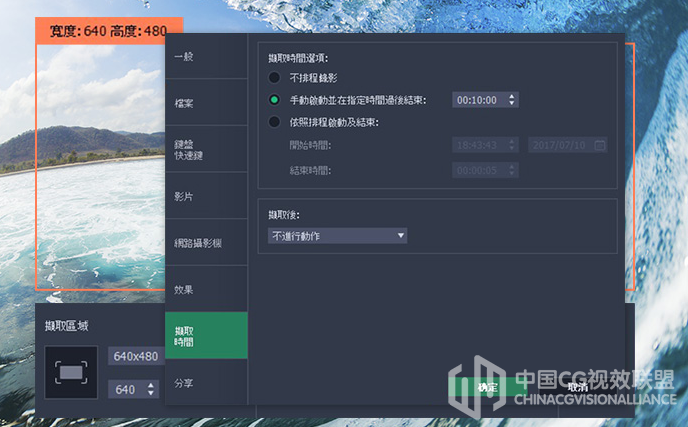Viewport: 688px width, 427px height.
Task: Click the start time 18:43:43 stepper arrows
Action: click(x=512, y=145)
